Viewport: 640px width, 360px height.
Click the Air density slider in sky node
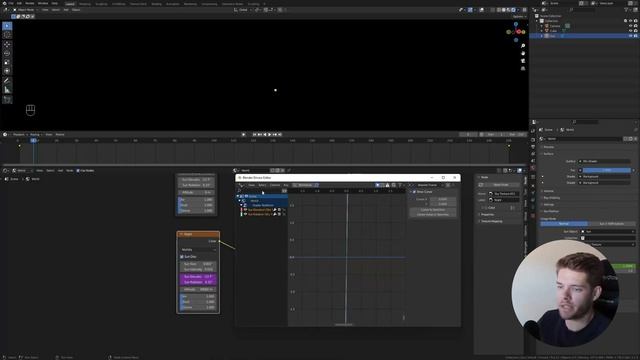(198, 296)
